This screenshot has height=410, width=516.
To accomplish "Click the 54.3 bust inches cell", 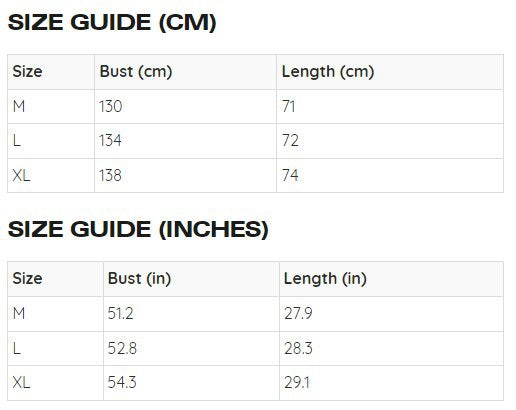I will coord(191,383).
